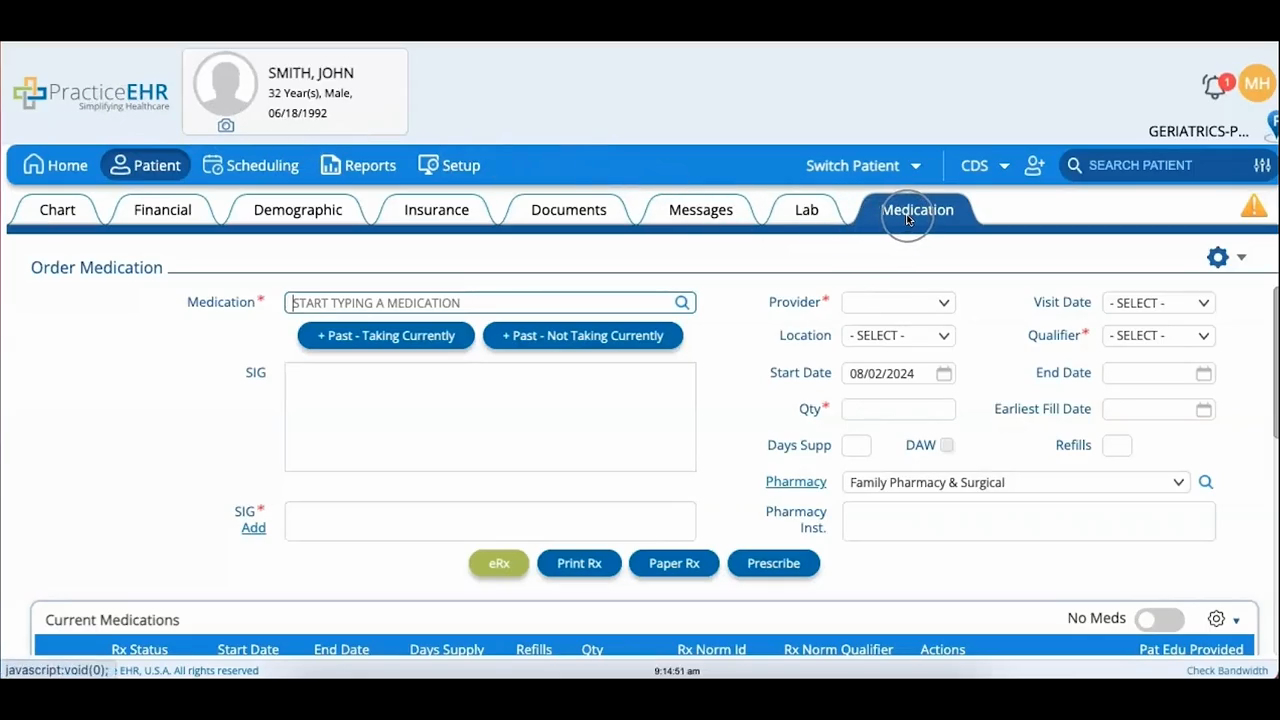1280x720 pixels.
Task: Open the patient search filter sliders icon
Action: [1262, 165]
